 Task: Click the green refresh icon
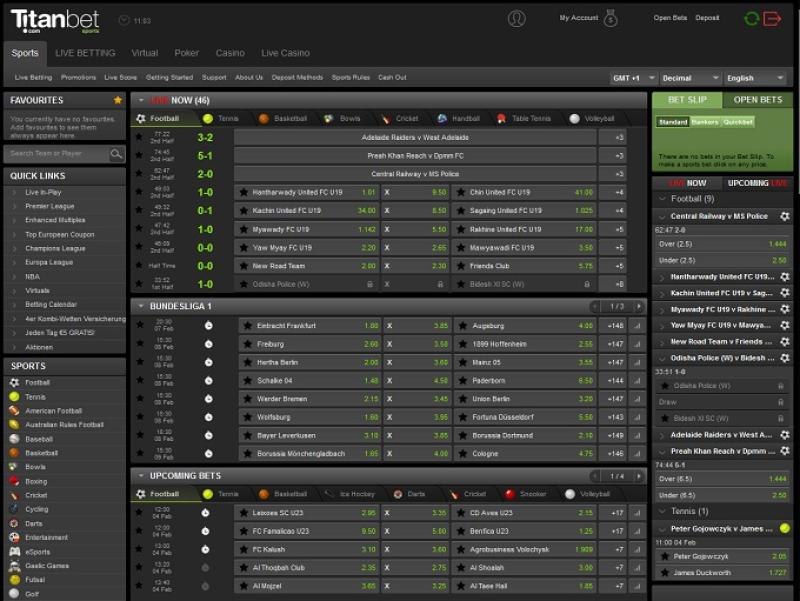pyautogui.click(x=752, y=19)
